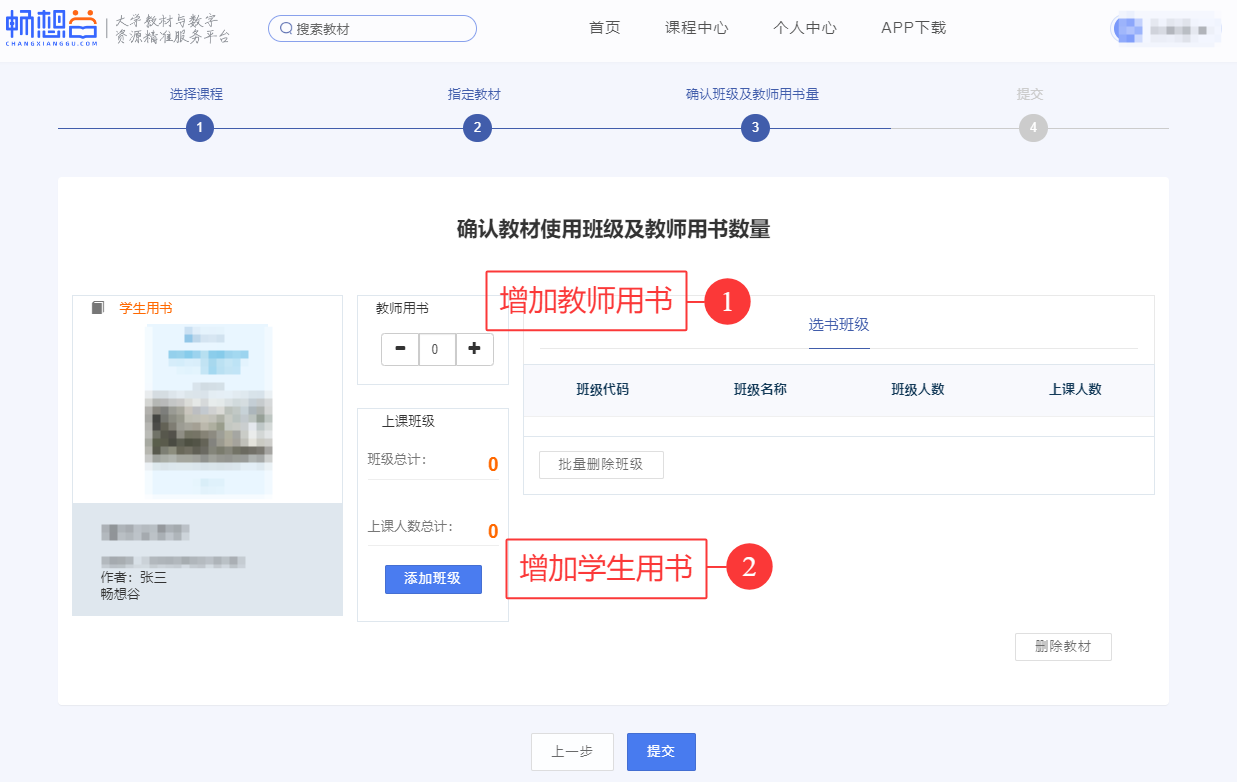Screen dimensions: 1237x782
Task: Click the 删除教材 button
Action: tap(1063, 647)
